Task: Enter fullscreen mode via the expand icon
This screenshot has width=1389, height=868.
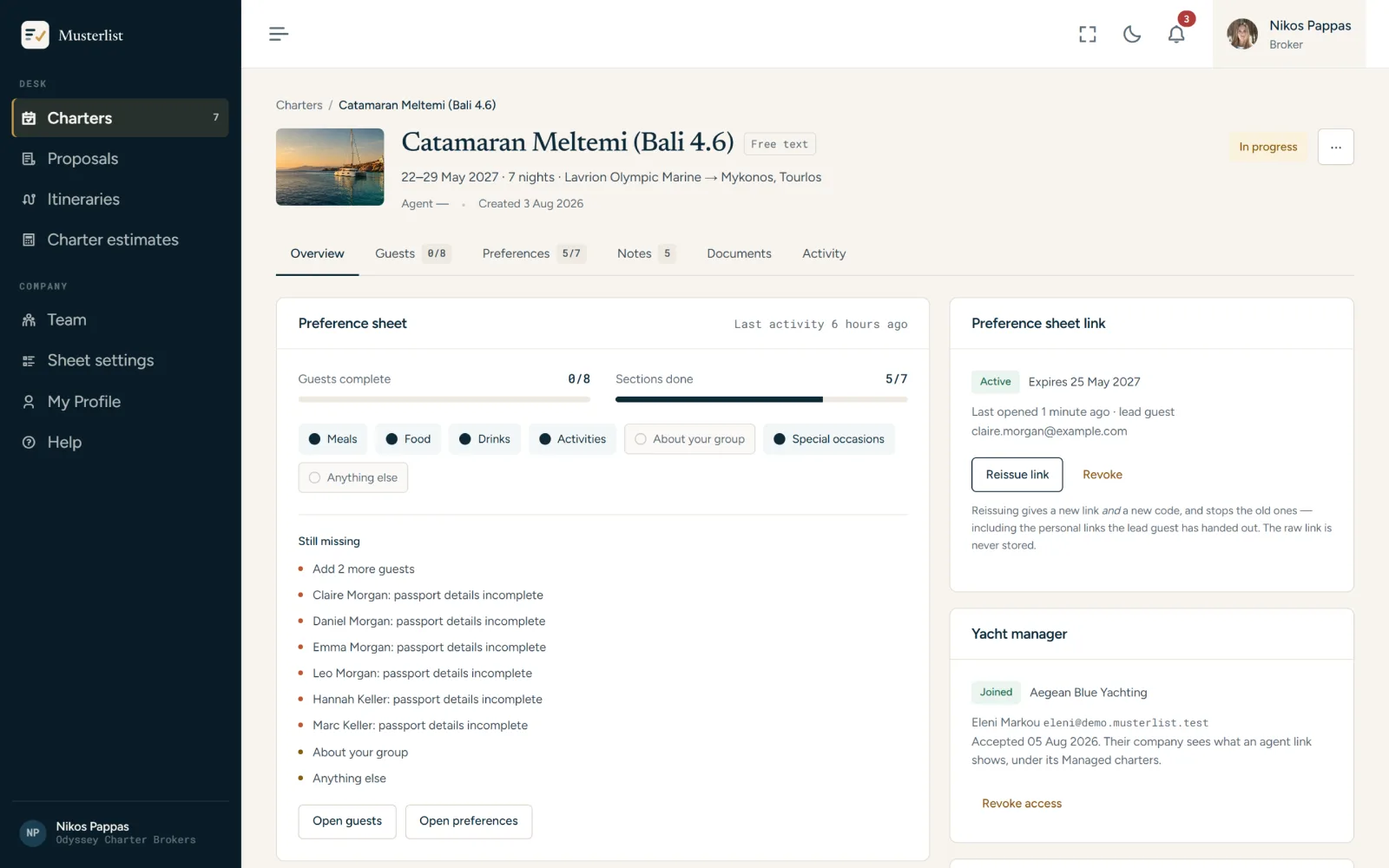Action: (1088, 34)
